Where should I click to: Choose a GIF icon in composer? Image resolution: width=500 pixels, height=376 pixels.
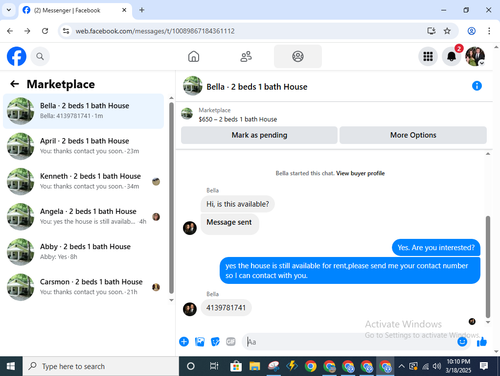tap(231, 342)
